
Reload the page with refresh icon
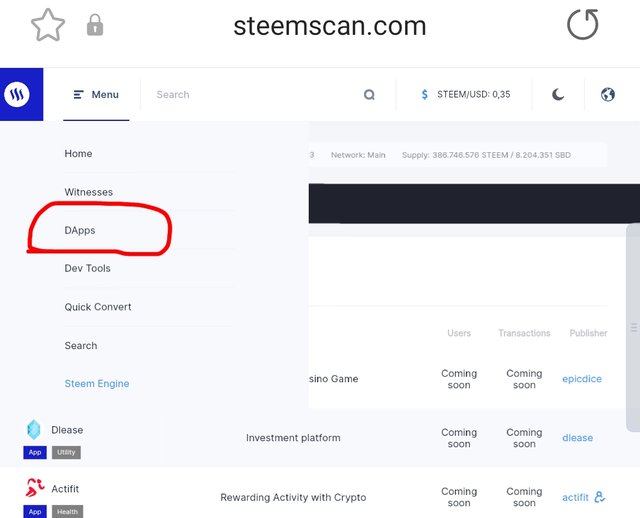[582, 24]
